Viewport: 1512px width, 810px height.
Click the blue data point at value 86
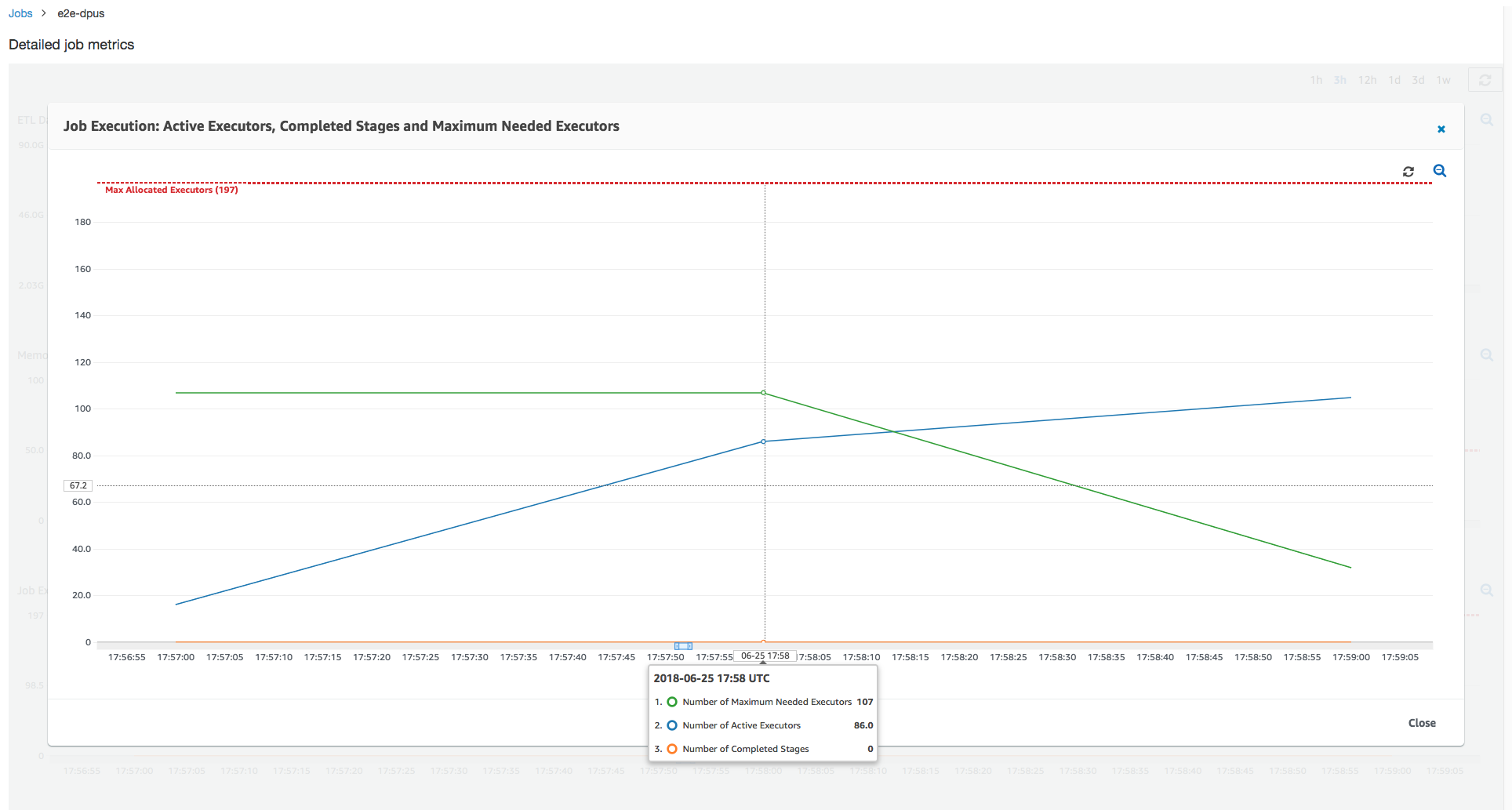(x=764, y=441)
